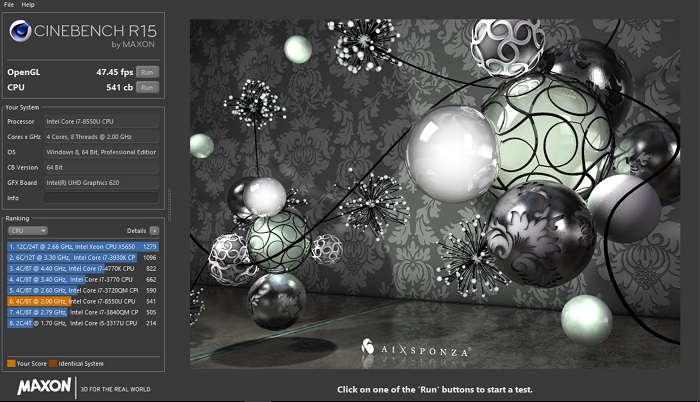Click the panel splitter grip handle

tap(169, 205)
